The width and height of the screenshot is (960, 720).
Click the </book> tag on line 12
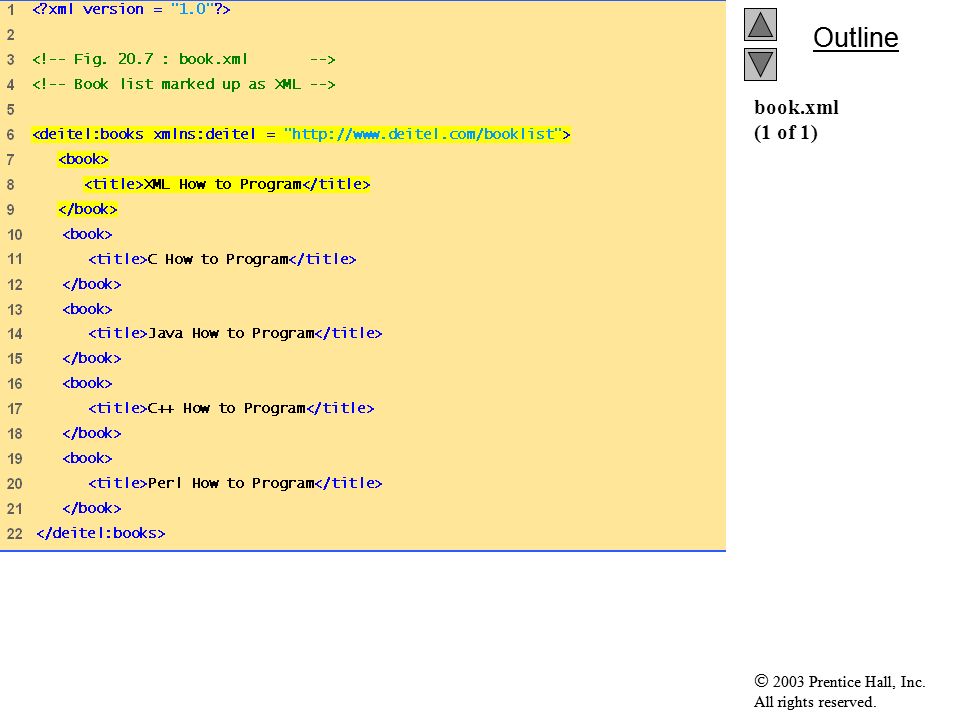point(92,285)
